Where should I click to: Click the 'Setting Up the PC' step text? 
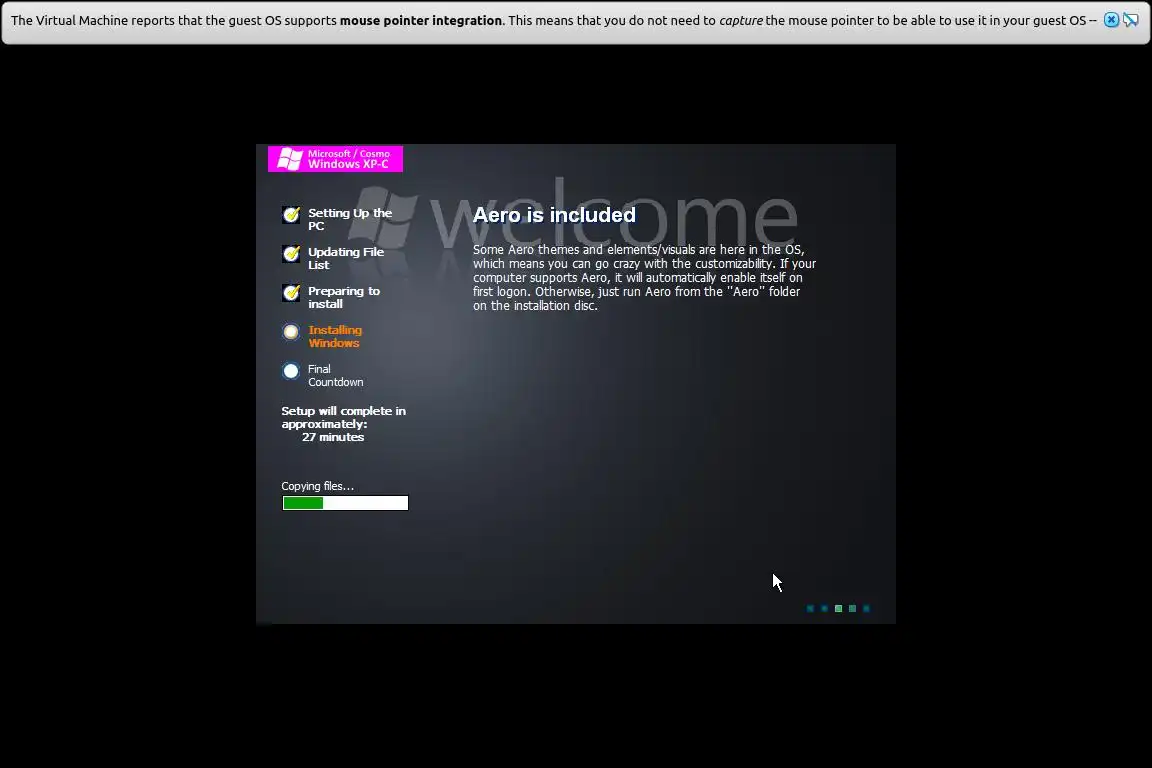350,219
